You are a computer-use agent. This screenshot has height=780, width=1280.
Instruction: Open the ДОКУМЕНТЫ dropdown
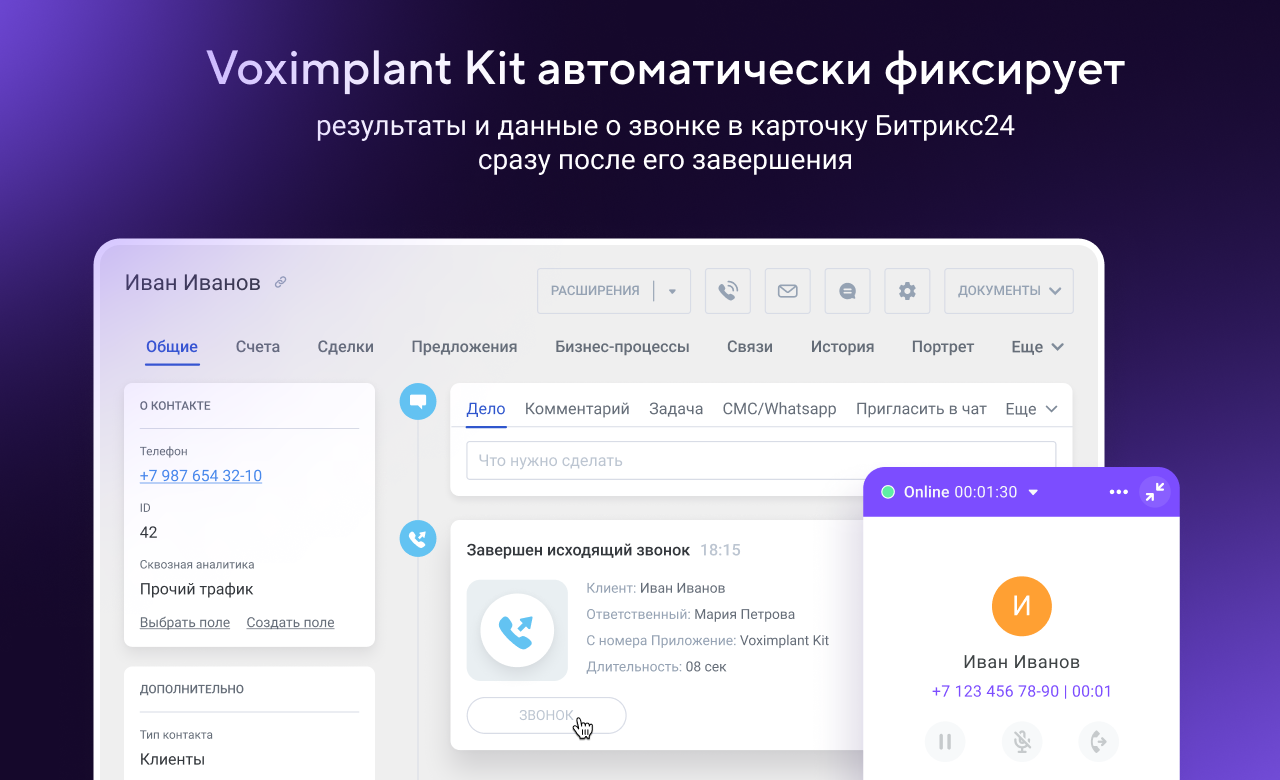pos(1008,290)
